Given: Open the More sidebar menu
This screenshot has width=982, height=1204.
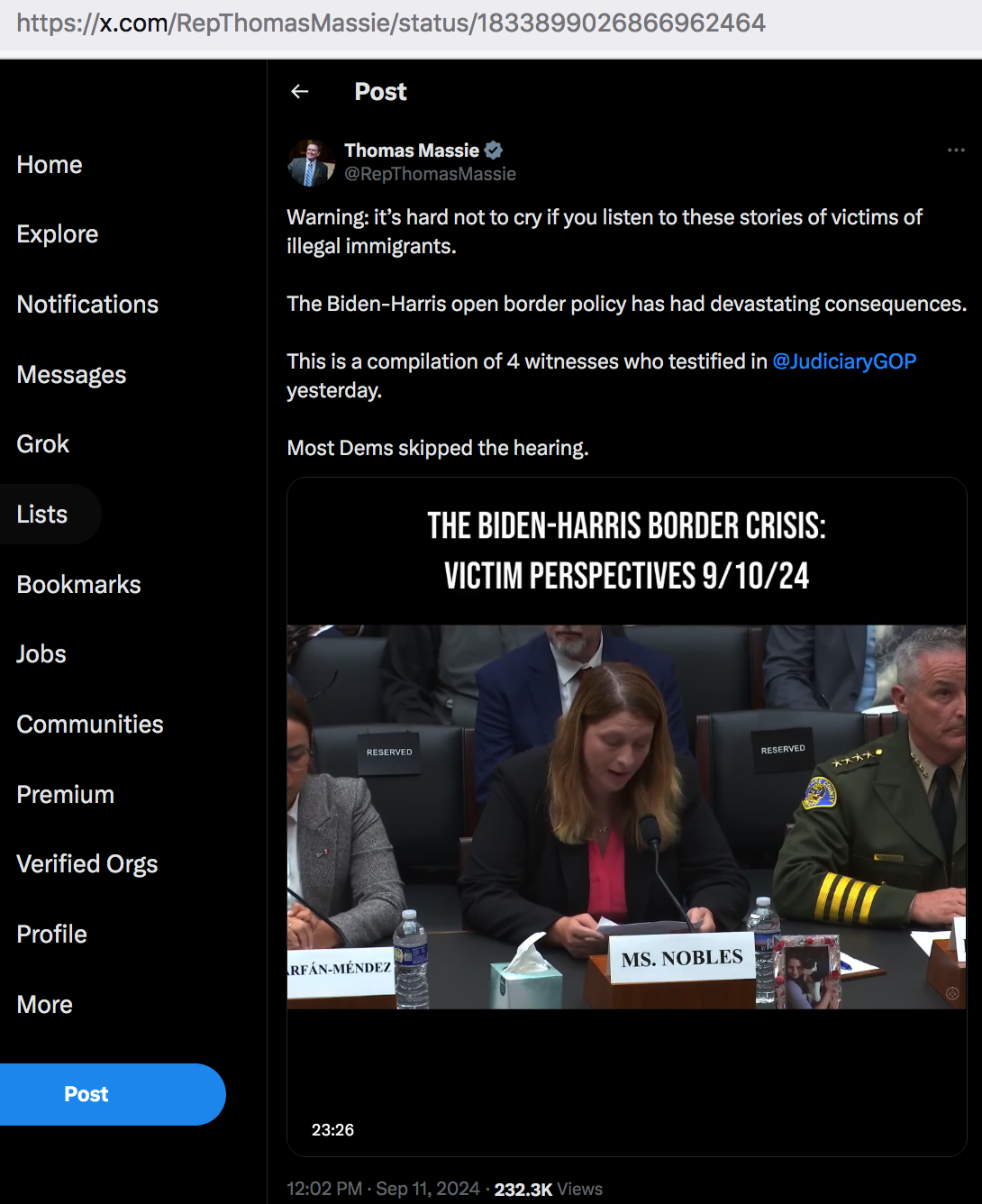Looking at the screenshot, I should coord(45,1005).
